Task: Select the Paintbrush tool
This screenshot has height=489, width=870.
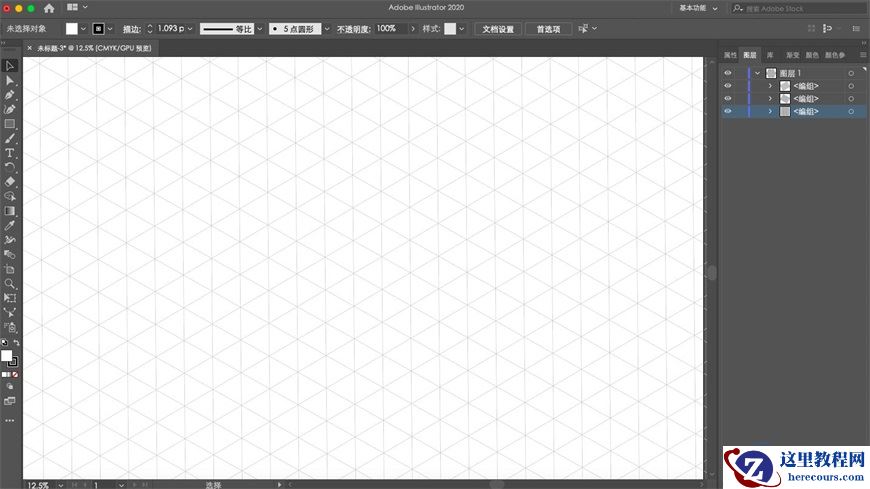Action: [9, 138]
